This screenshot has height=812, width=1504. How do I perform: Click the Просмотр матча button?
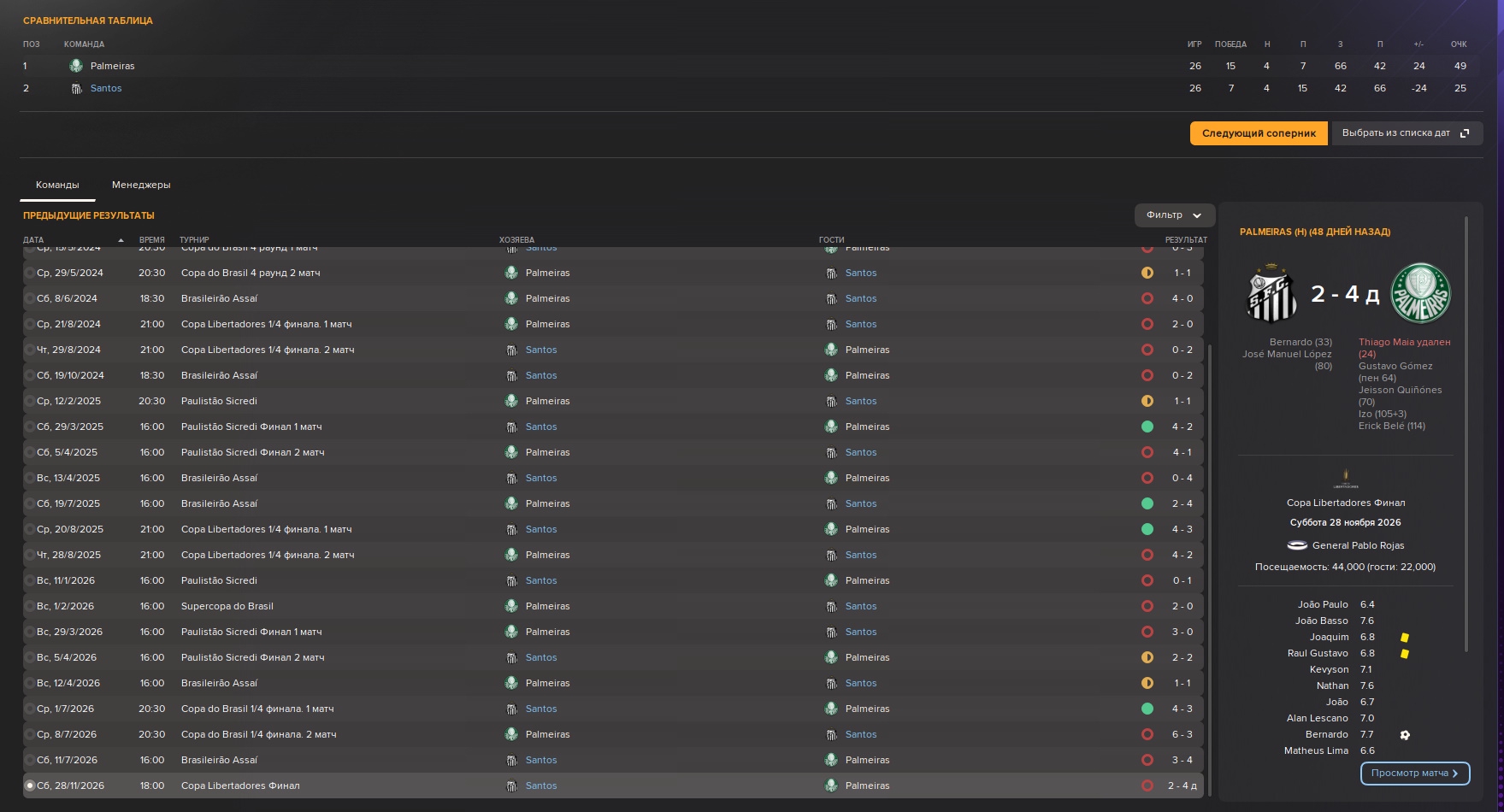(x=1415, y=774)
